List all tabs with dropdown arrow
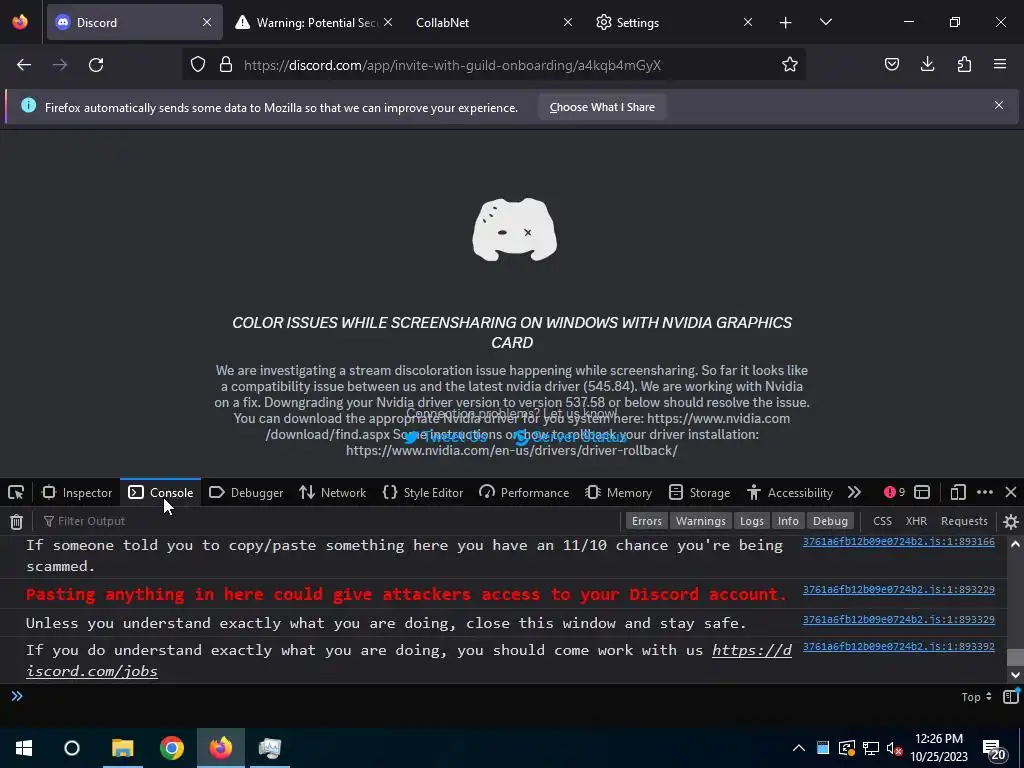1024x768 pixels. pyautogui.click(x=825, y=23)
